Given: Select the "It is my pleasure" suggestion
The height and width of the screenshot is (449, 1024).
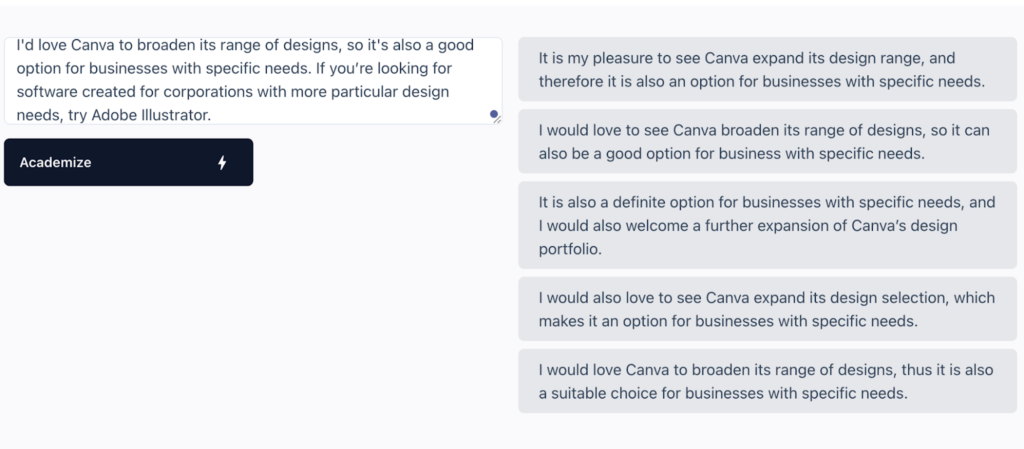Looking at the screenshot, I should (767, 70).
